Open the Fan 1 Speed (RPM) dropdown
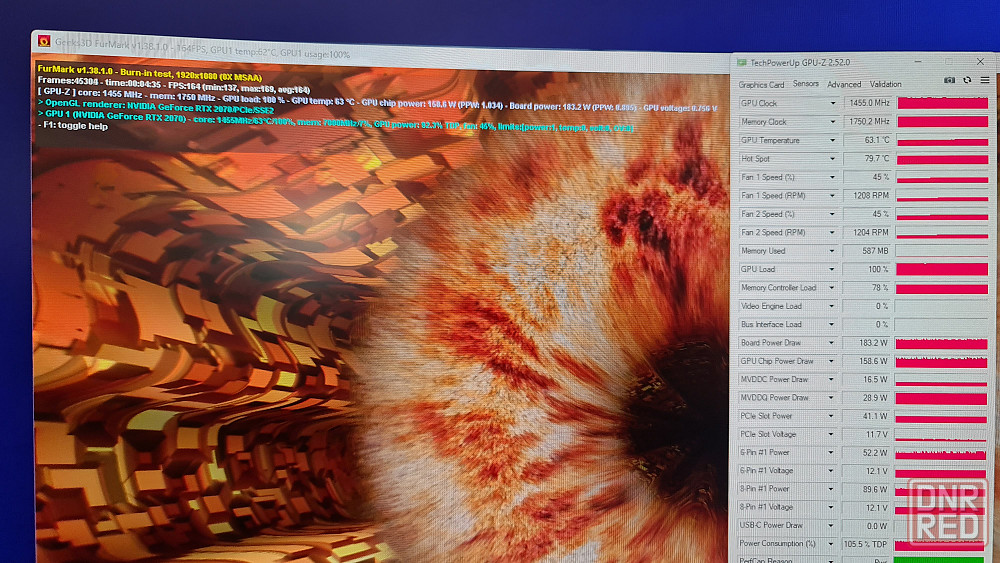The width and height of the screenshot is (1000, 563). pyautogui.click(x=832, y=196)
